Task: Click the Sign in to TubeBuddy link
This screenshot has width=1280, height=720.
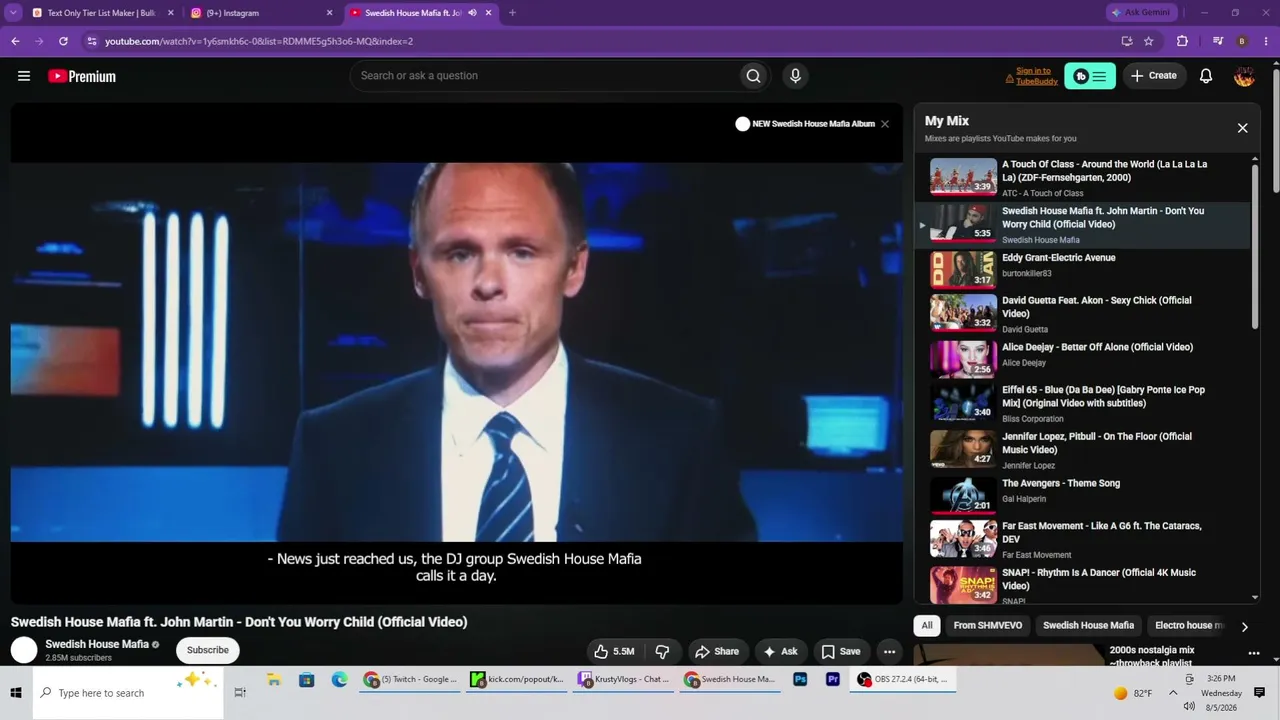Action: click(x=1036, y=76)
